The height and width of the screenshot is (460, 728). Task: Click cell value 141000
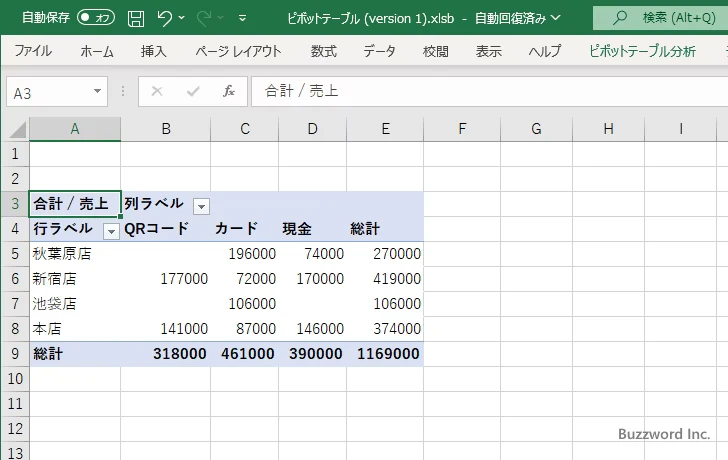point(166,329)
